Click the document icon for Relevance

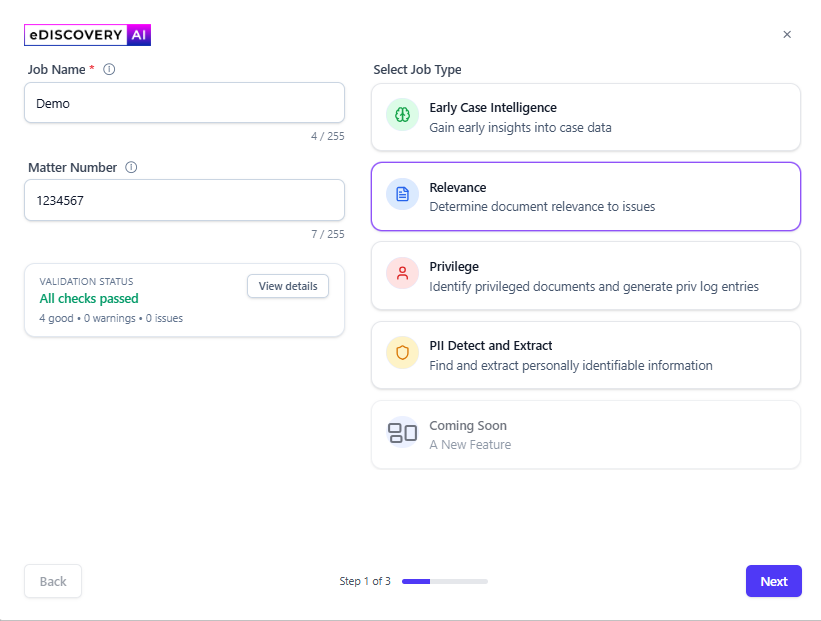(x=402, y=195)
